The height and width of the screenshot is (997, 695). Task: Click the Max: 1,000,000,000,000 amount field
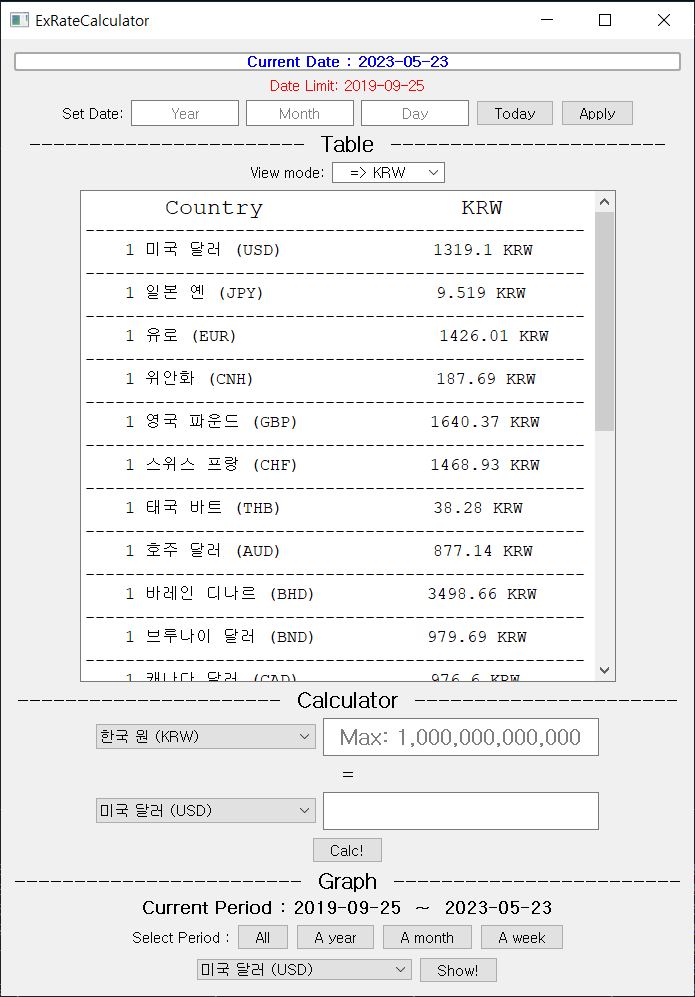click(461, 737)
